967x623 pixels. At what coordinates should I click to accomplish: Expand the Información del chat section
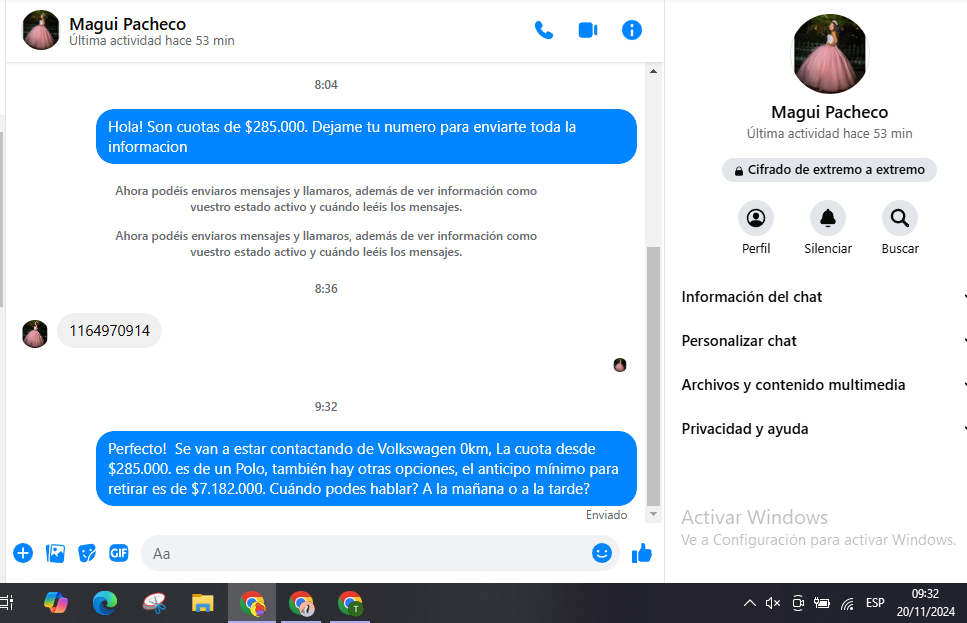(822, 297)
